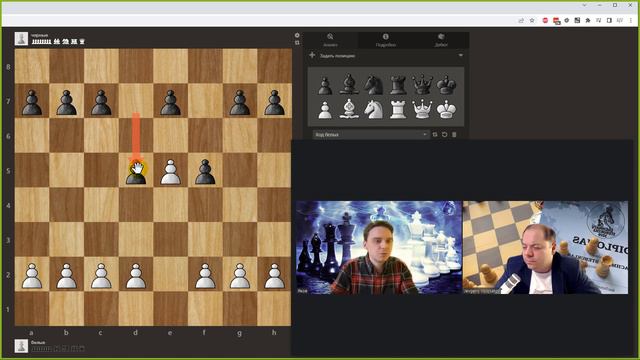
Task: Click the flip board icon beside move dropdown
Action: pos(435,135)
